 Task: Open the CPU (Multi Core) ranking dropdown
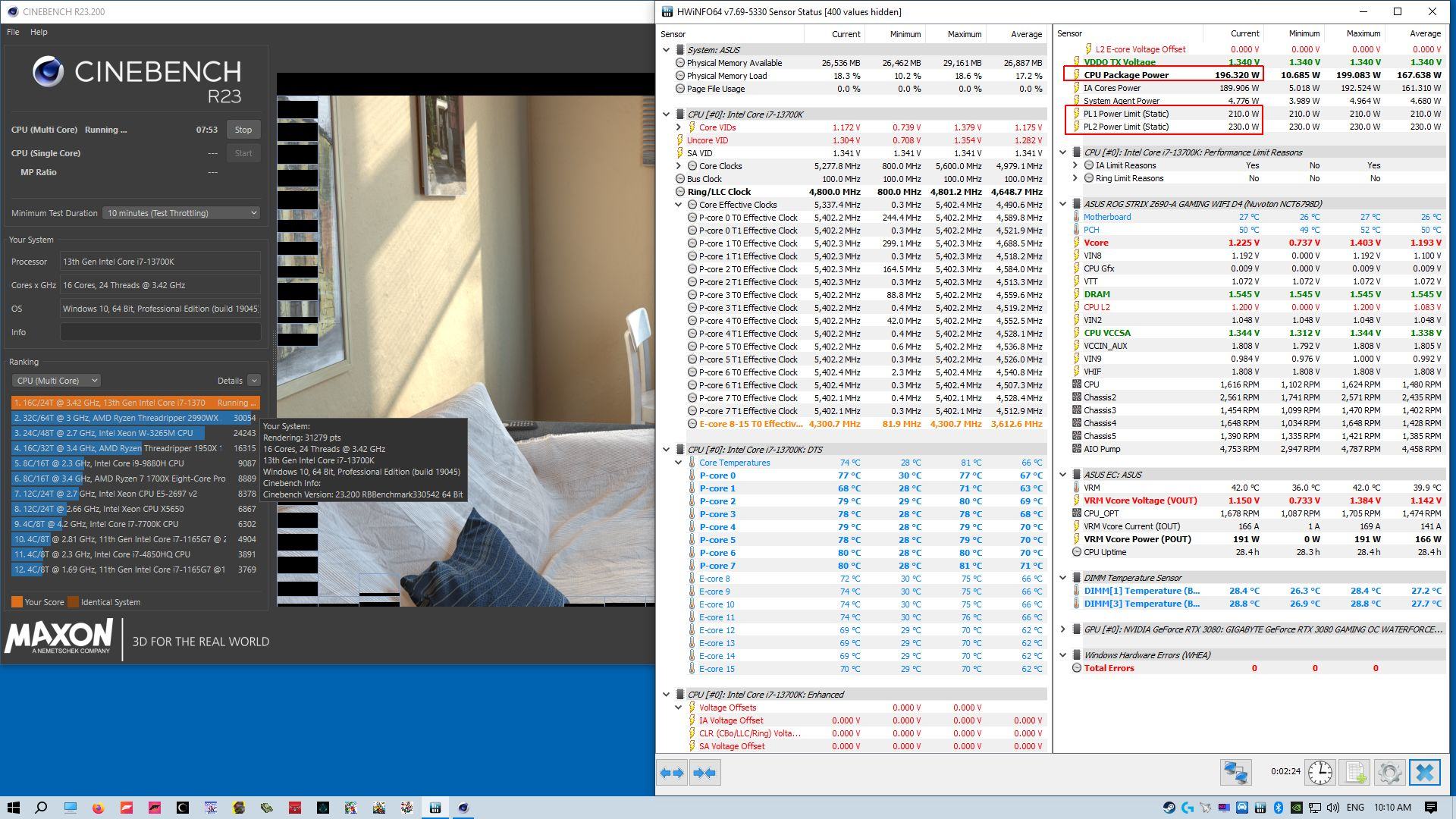click(x=56, y=381)
